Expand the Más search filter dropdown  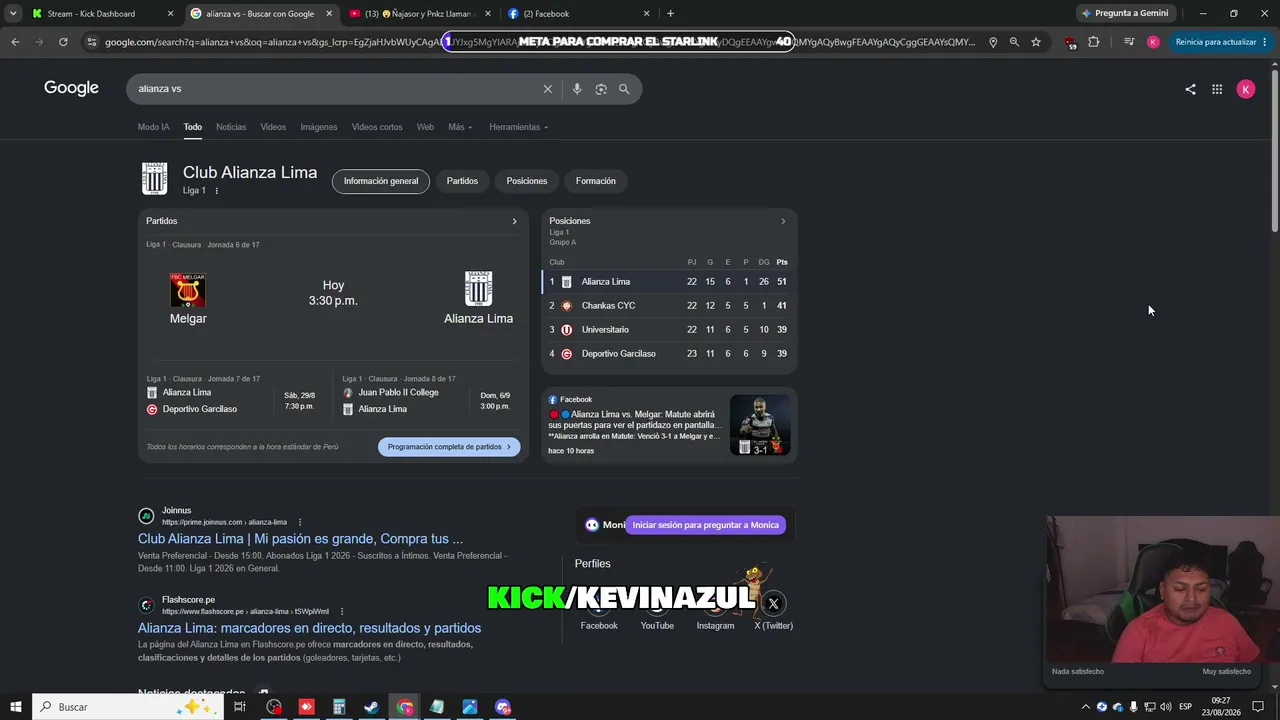460,127
